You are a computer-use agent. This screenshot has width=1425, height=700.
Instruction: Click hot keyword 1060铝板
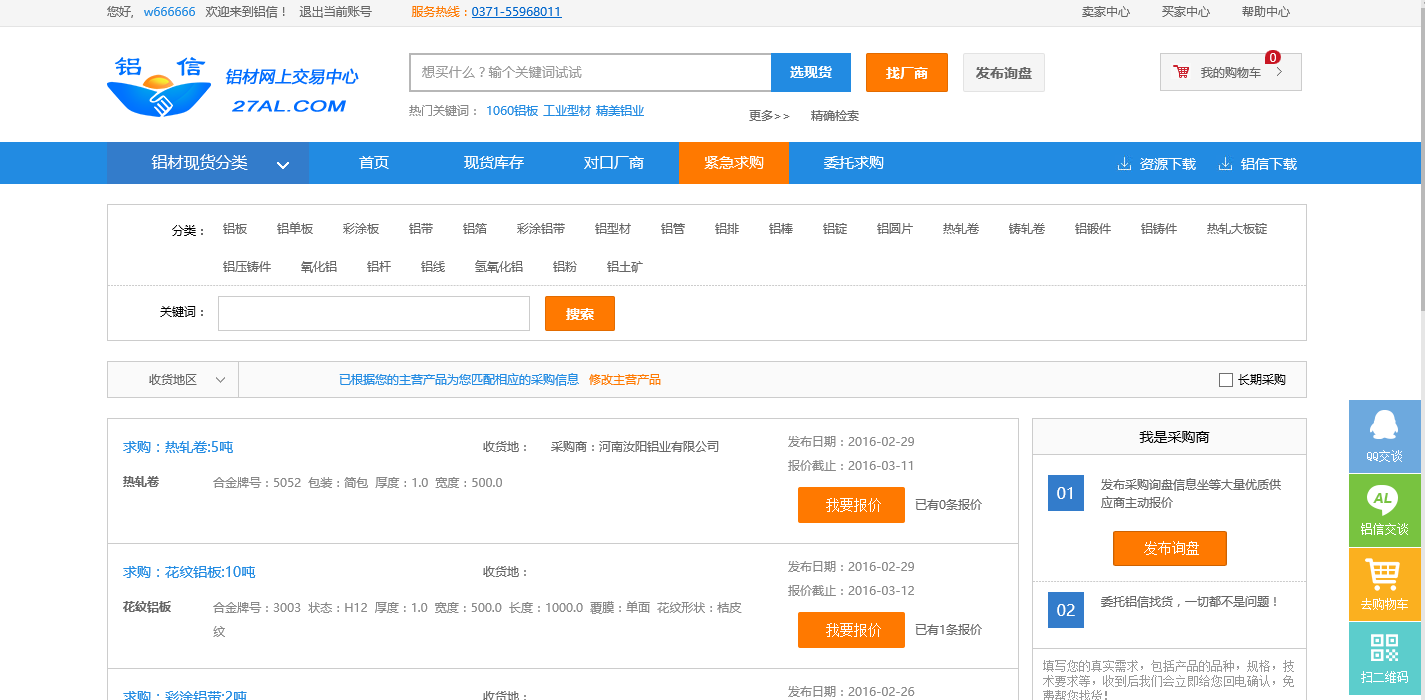coord(512,111)
